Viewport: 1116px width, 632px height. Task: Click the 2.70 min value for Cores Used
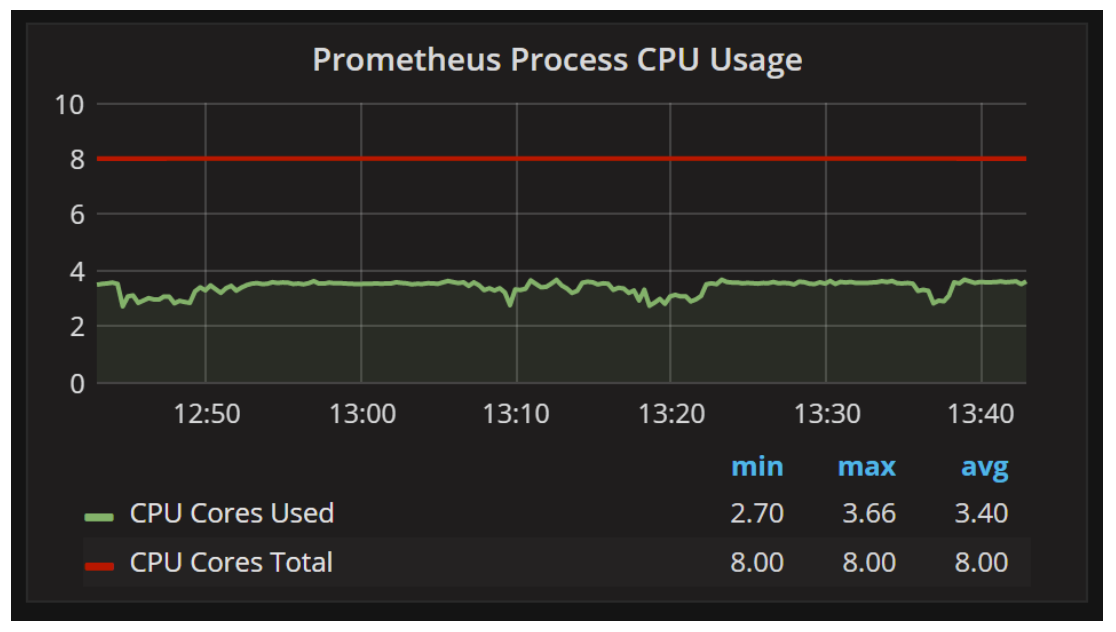[x=757, y=514]
